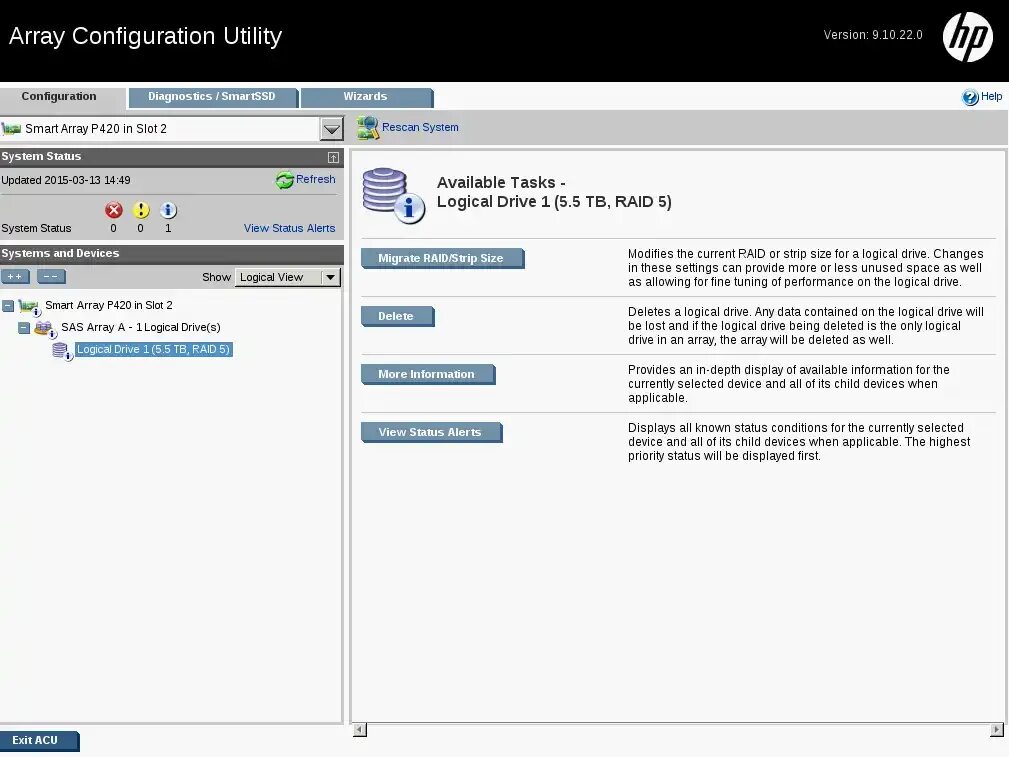The width and height of the screenshot is (1009, 757).
Task: Click horizontal scrollbar right arrow
Action: [x=997, y=729]
